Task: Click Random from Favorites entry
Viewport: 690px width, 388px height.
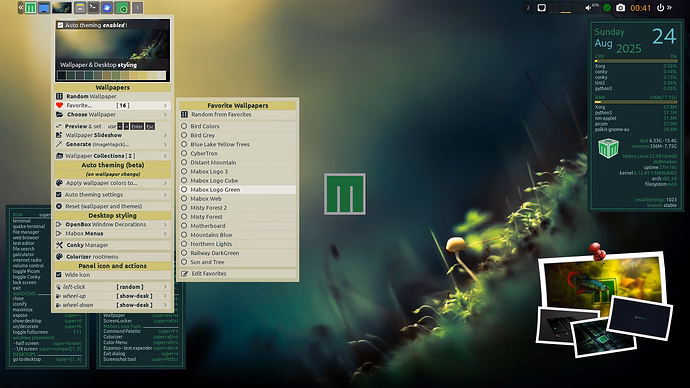Action: click(238, 114)
